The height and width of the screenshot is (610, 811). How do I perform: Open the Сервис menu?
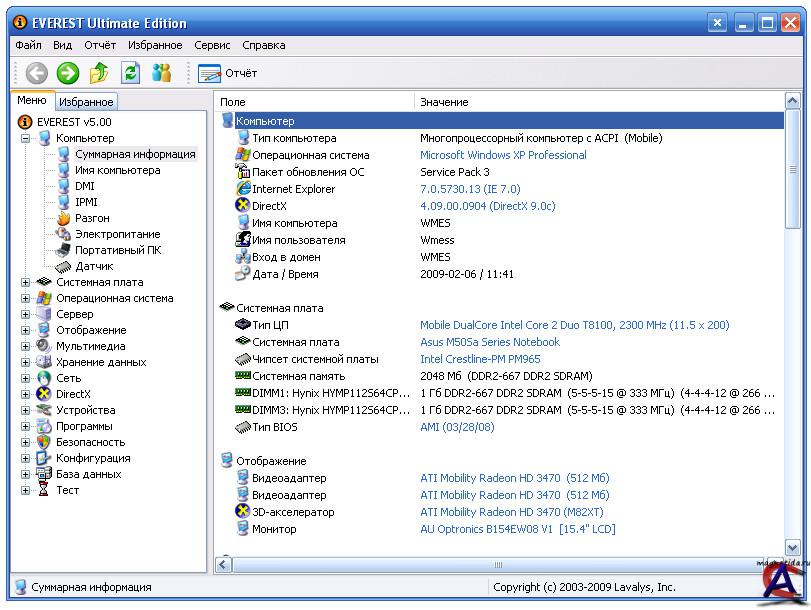pos(212,45)
